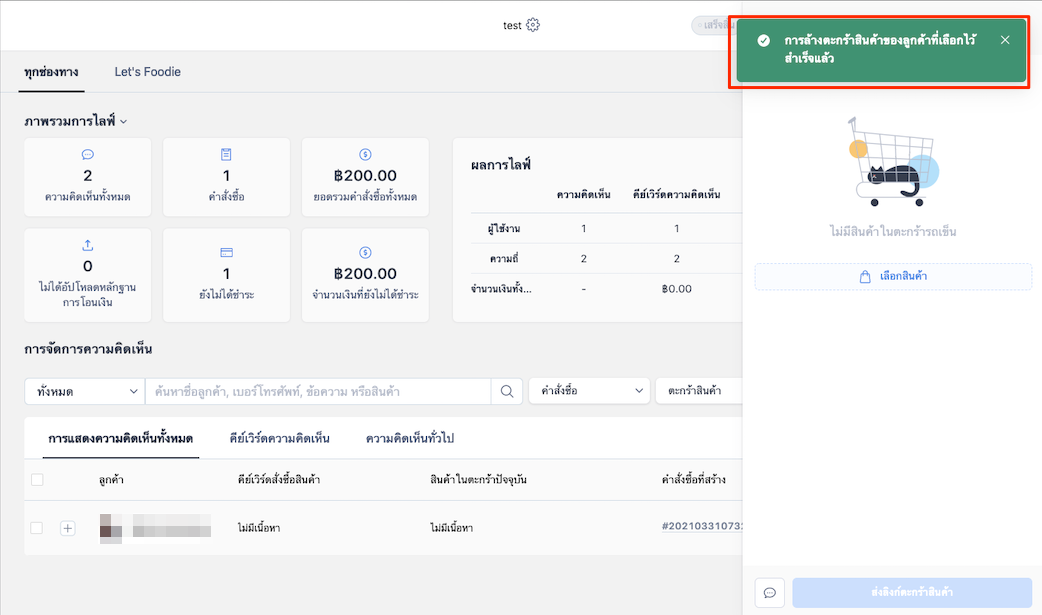This screenshot has height=615, width=1042.
Task: Switch to the Let's Foodie tab
Action: click(x=148, y=72)
